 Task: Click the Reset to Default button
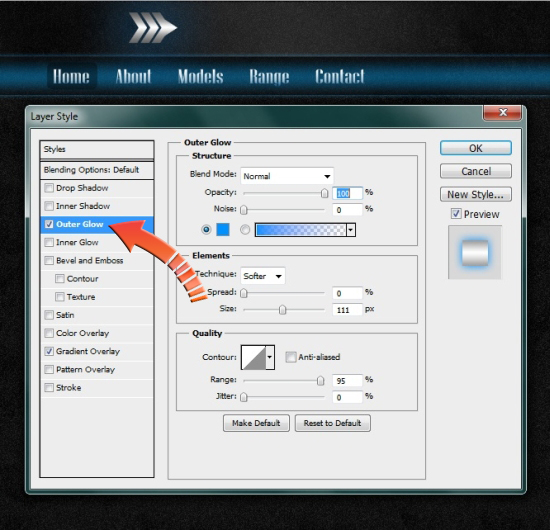[333, 423]
